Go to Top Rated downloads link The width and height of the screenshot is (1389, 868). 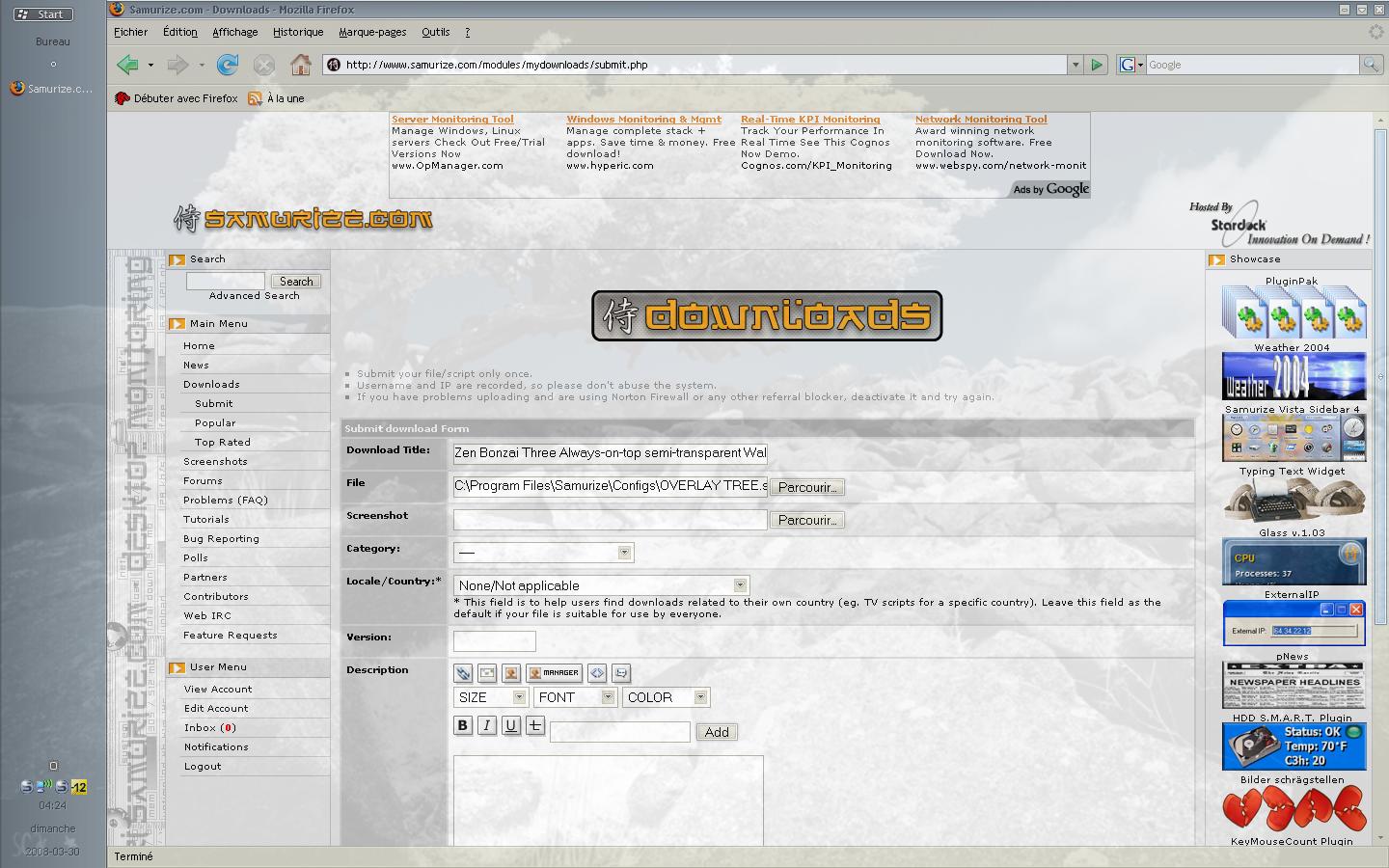pyautogui.click(x=223, y=442)
